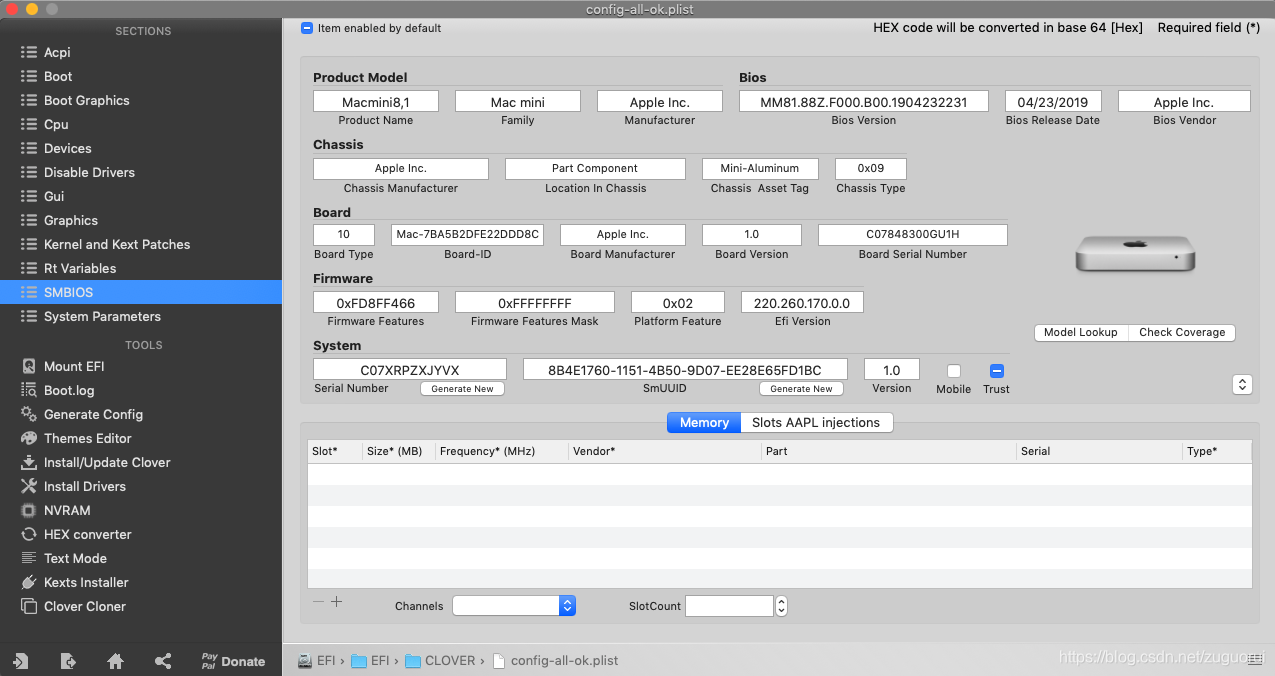Screen dimensions: 1275x676
Task: Click Model Lookup button
Action: point(1081,332)
